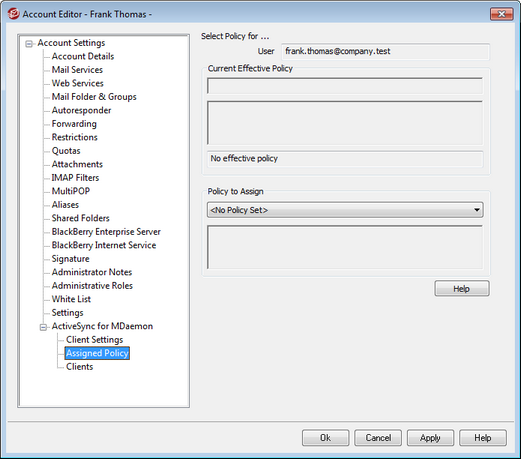Click the User email address field
Viewport: 521px width, 459px height.
385,51
